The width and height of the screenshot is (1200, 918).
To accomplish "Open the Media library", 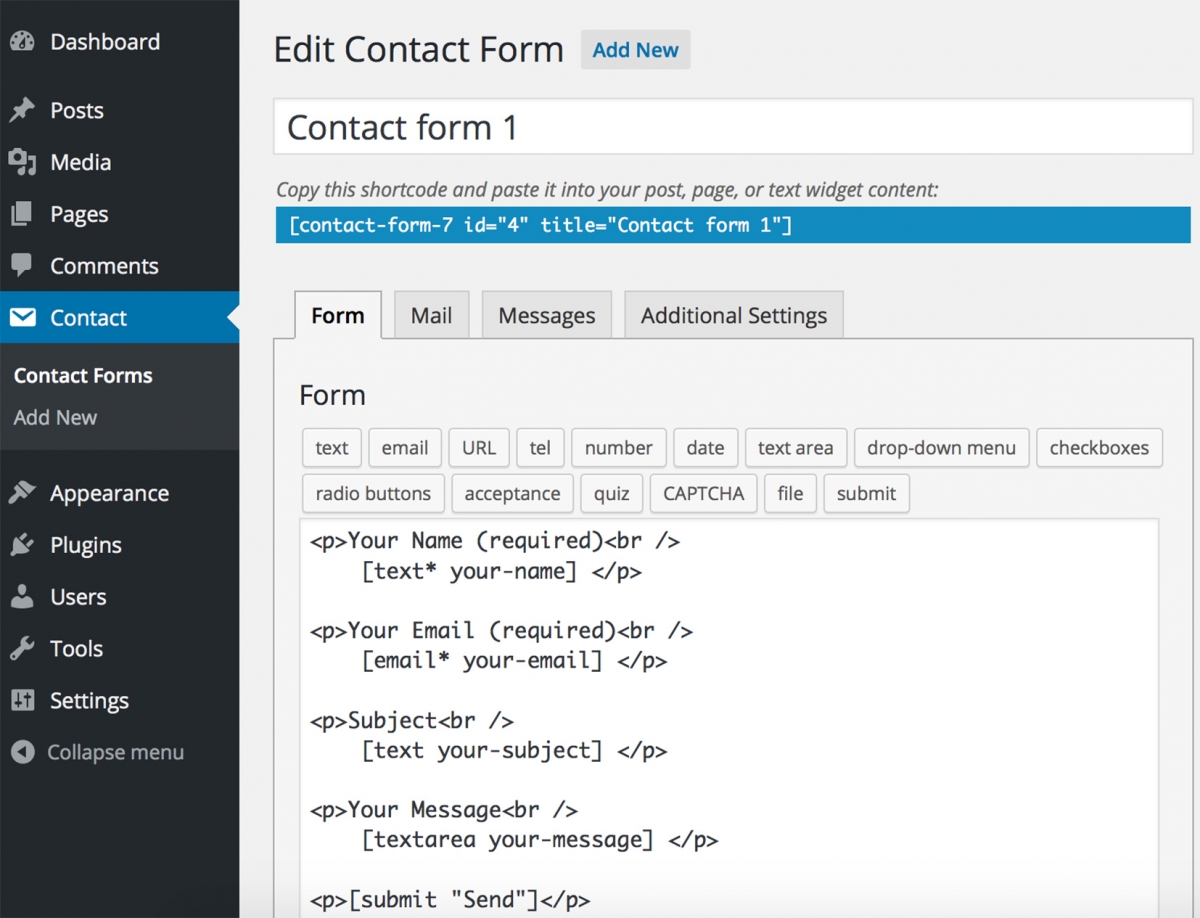I will (x=80, y=162).
